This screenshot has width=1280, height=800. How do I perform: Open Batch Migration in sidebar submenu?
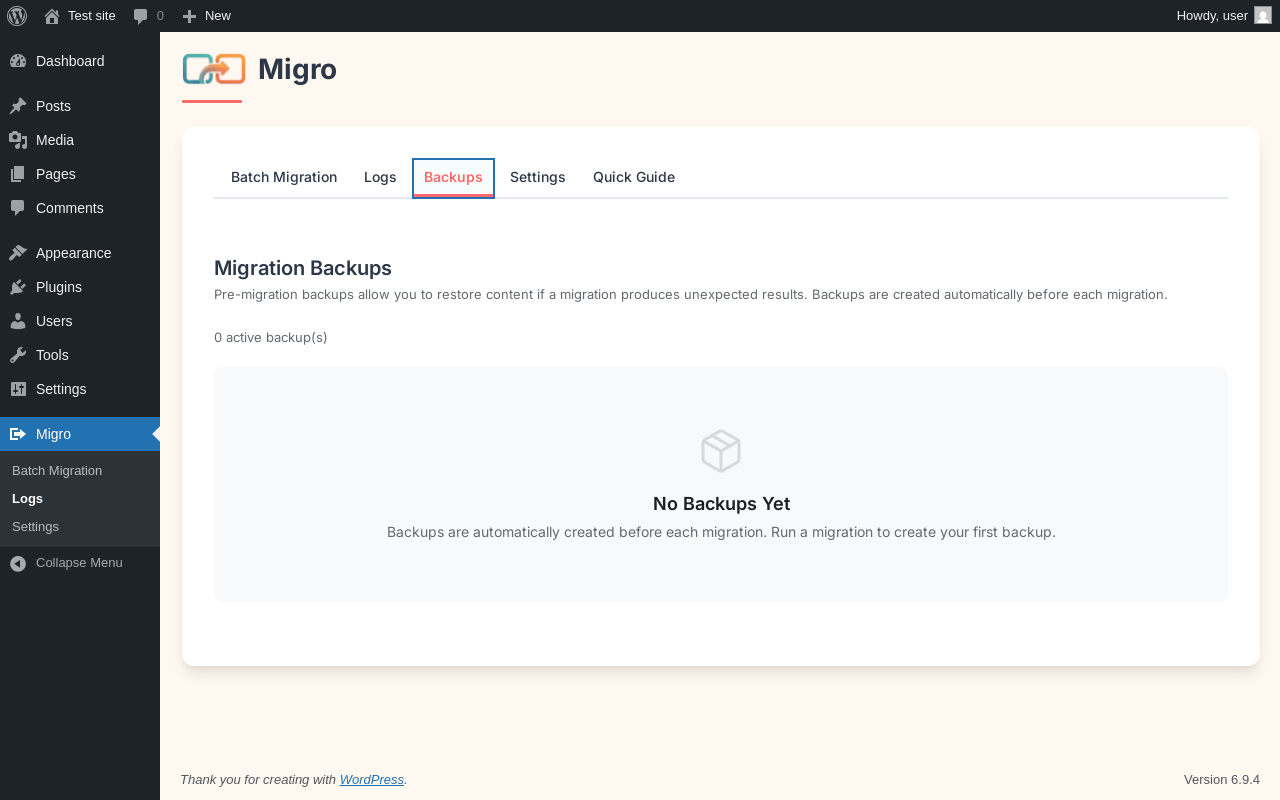pos(57,470)
